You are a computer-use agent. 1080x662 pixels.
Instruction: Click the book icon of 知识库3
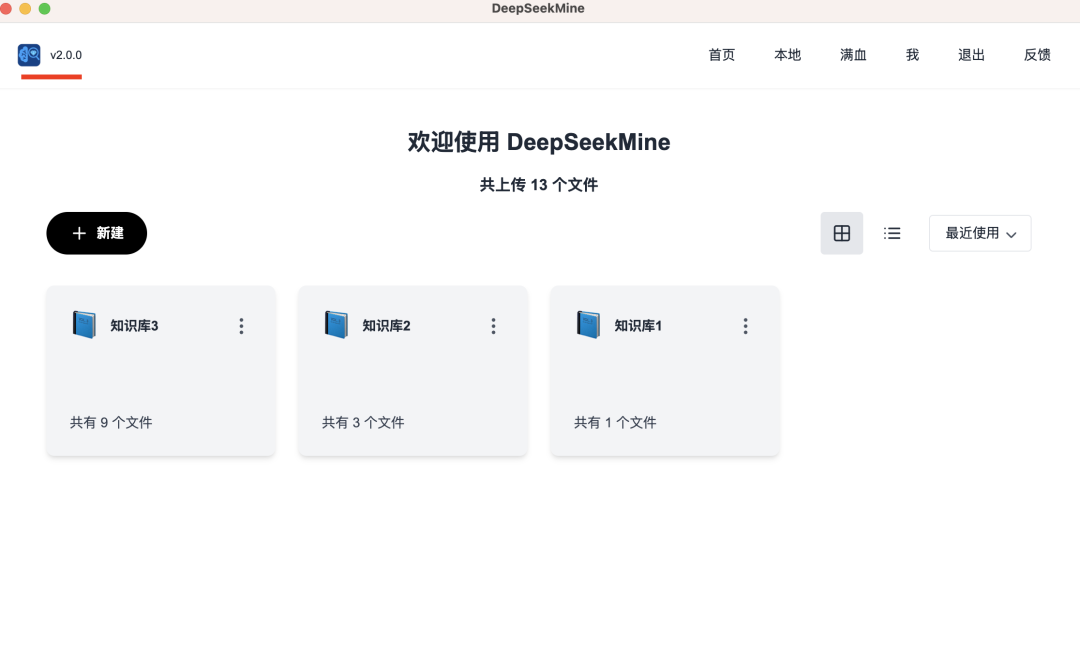coord(84,324)
